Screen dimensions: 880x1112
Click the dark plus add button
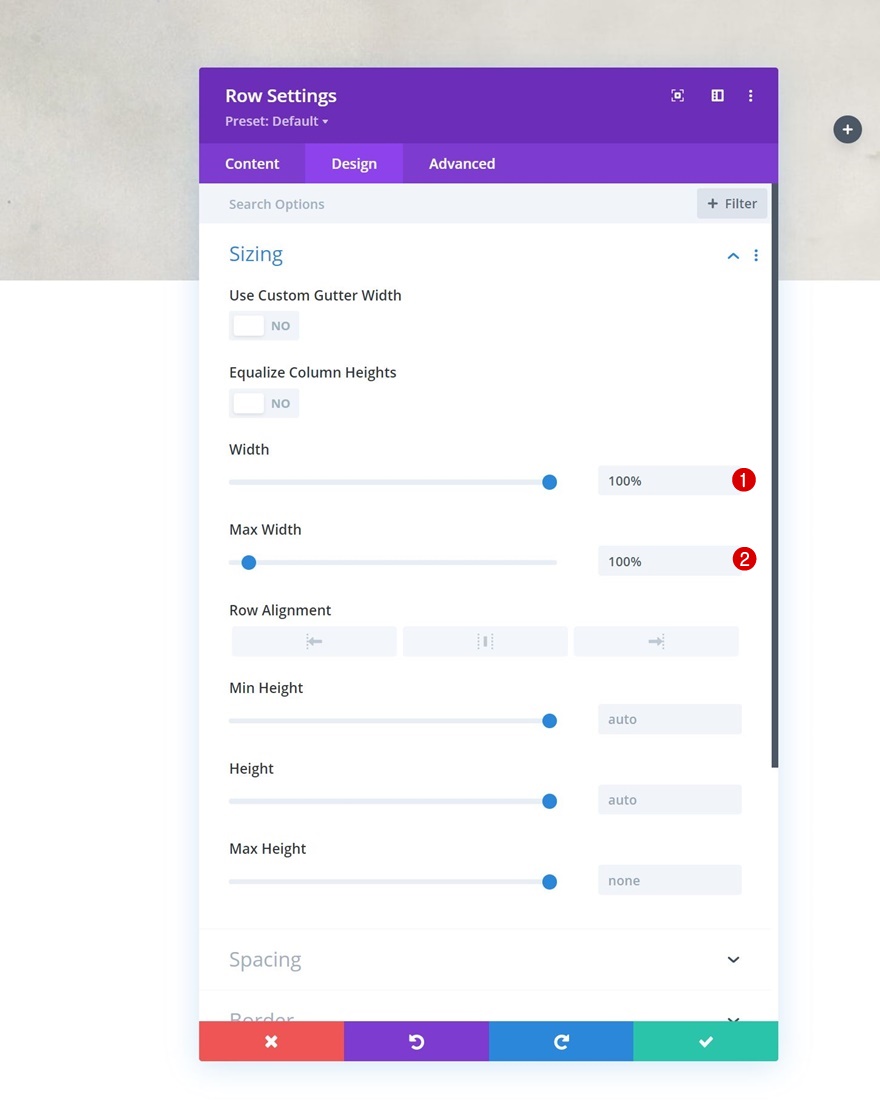click(x=847, y=130)
